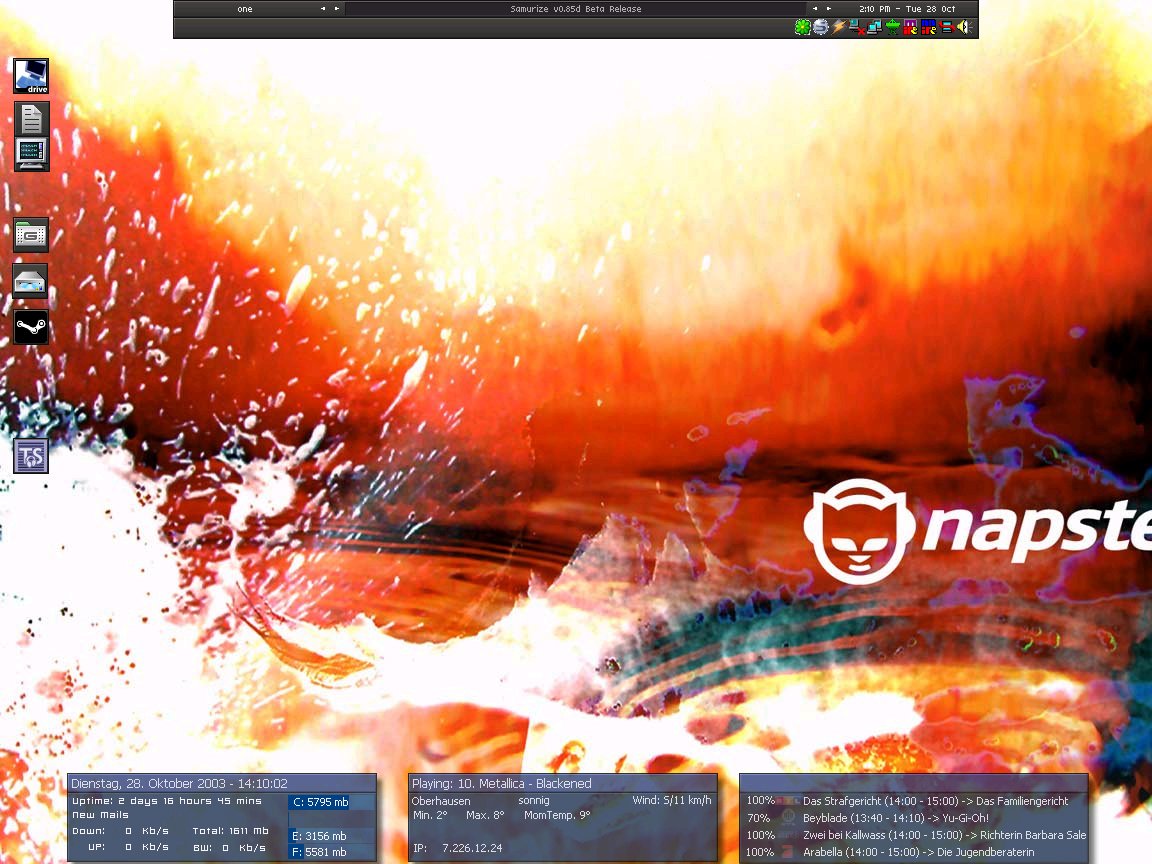Image resolution: width=1152 pixels, height=864 pixels.
Task: Click the Min. 2° temperature
Action: (x=431, y=815)
